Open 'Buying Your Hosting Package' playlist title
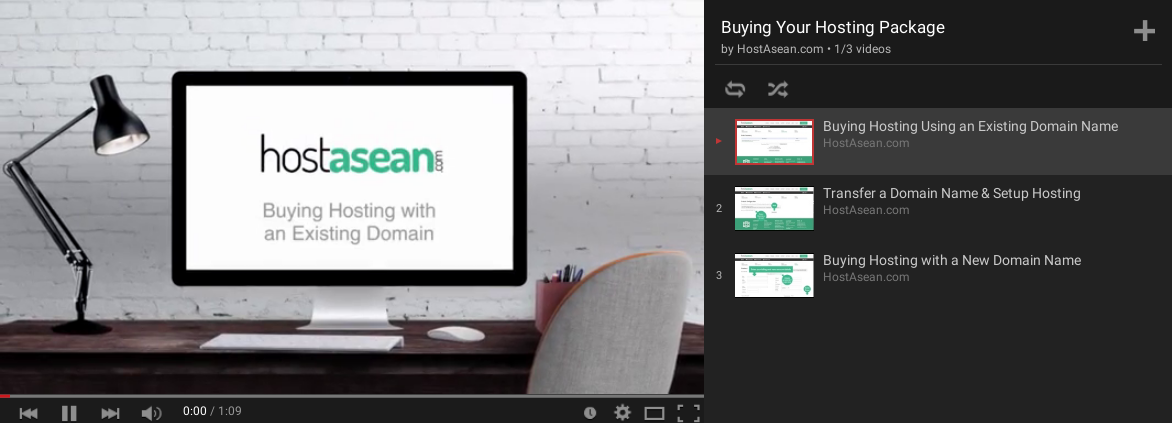This screenshot has width=1172, height=423. (x=833, y=28)
